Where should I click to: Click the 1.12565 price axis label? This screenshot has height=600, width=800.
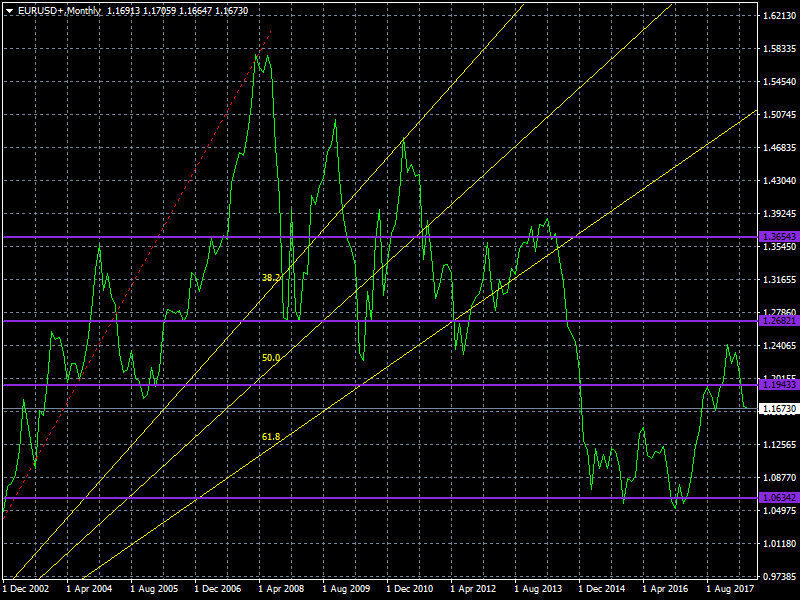tap(779, 445)
